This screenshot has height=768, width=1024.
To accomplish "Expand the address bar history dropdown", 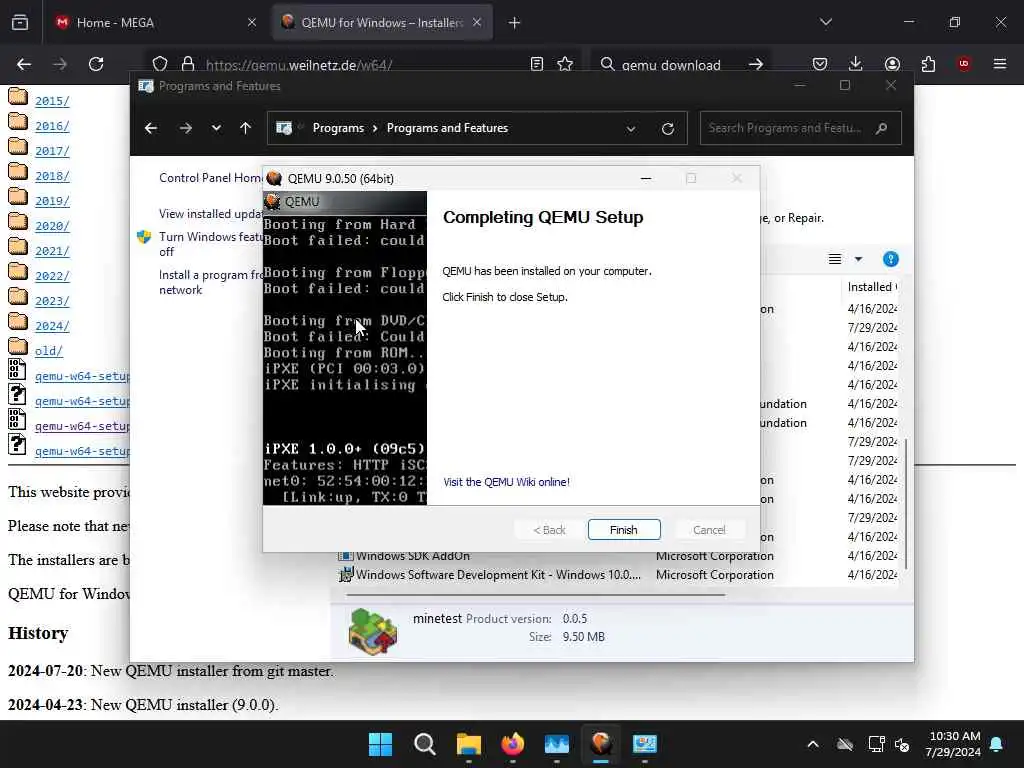I will click(x=631, y=129).
